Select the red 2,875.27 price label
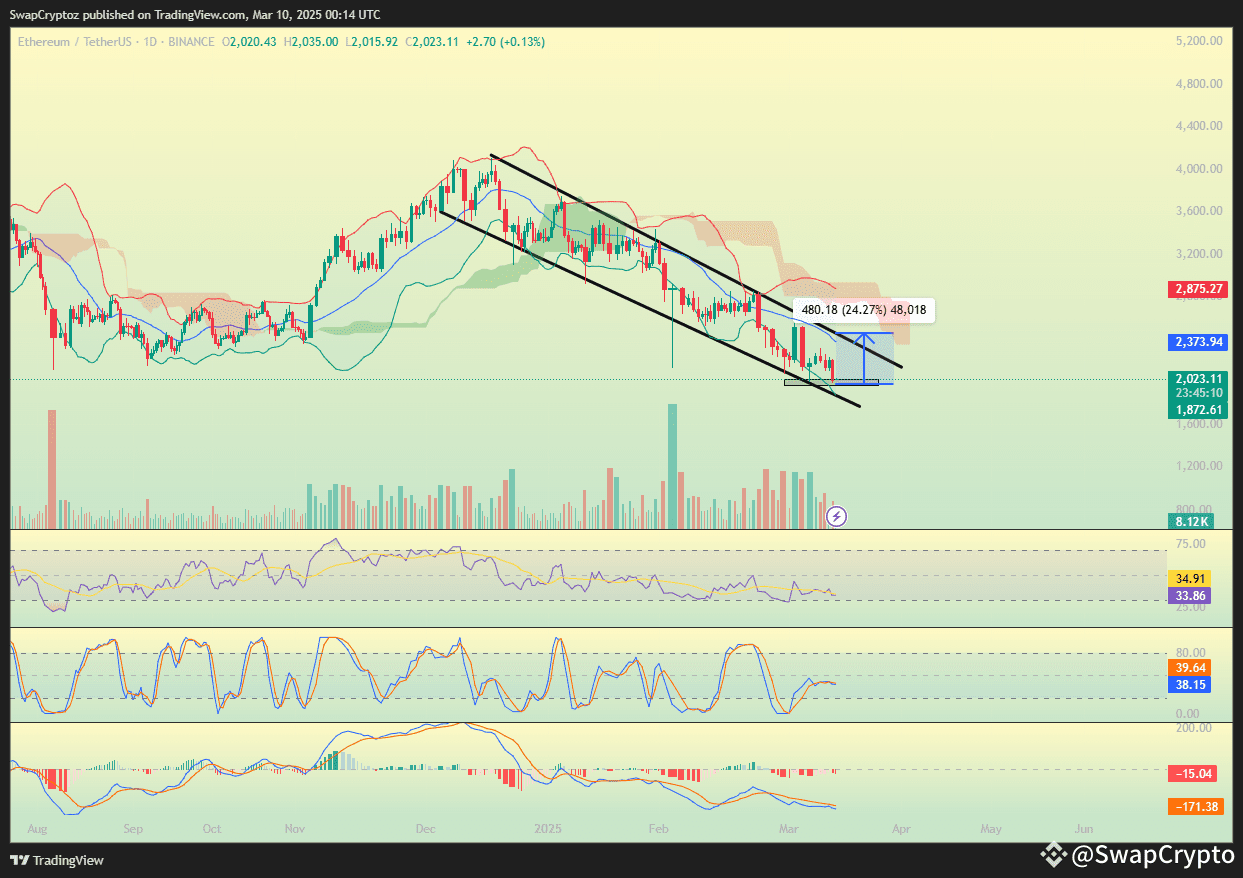Viewport: 1243px width, 878px height. click(x=1196, y=288)
